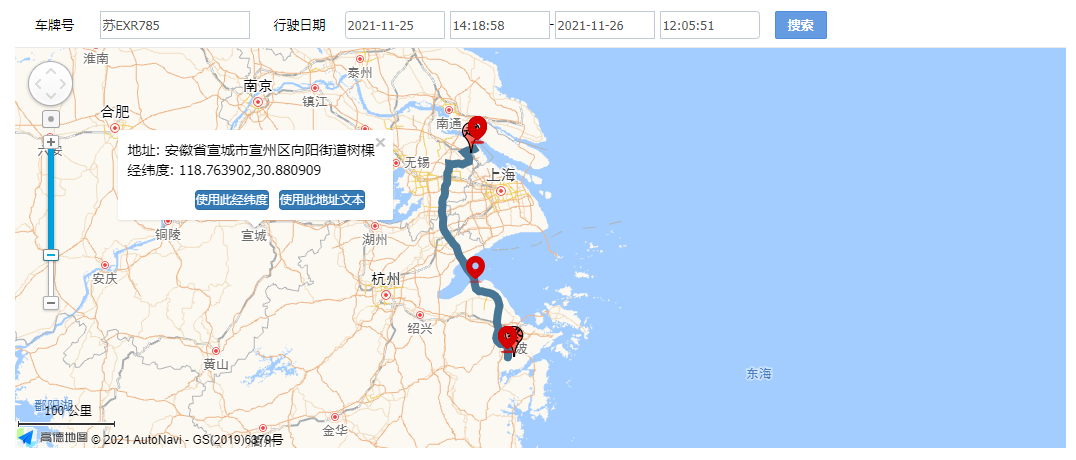
Task: Open the end time field 12:05:51
Action: (x=710, y=25)
